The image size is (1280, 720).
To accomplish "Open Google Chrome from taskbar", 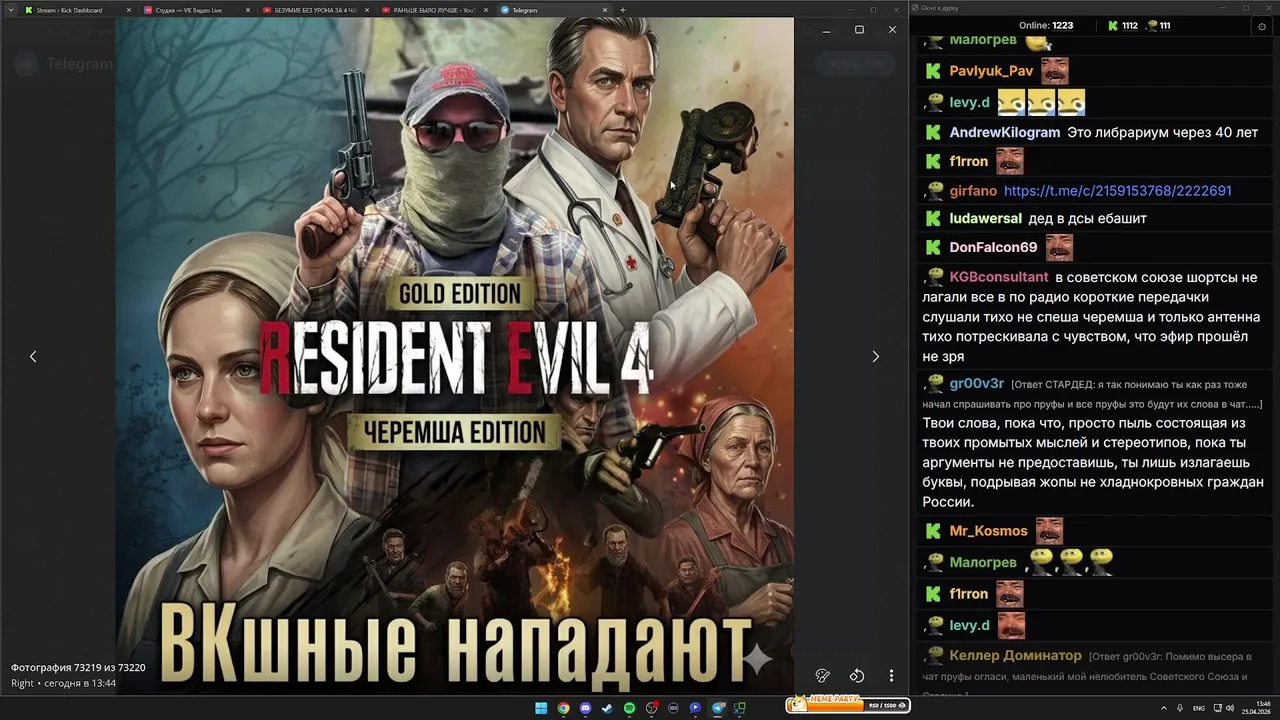I will [x=563, y=708].
